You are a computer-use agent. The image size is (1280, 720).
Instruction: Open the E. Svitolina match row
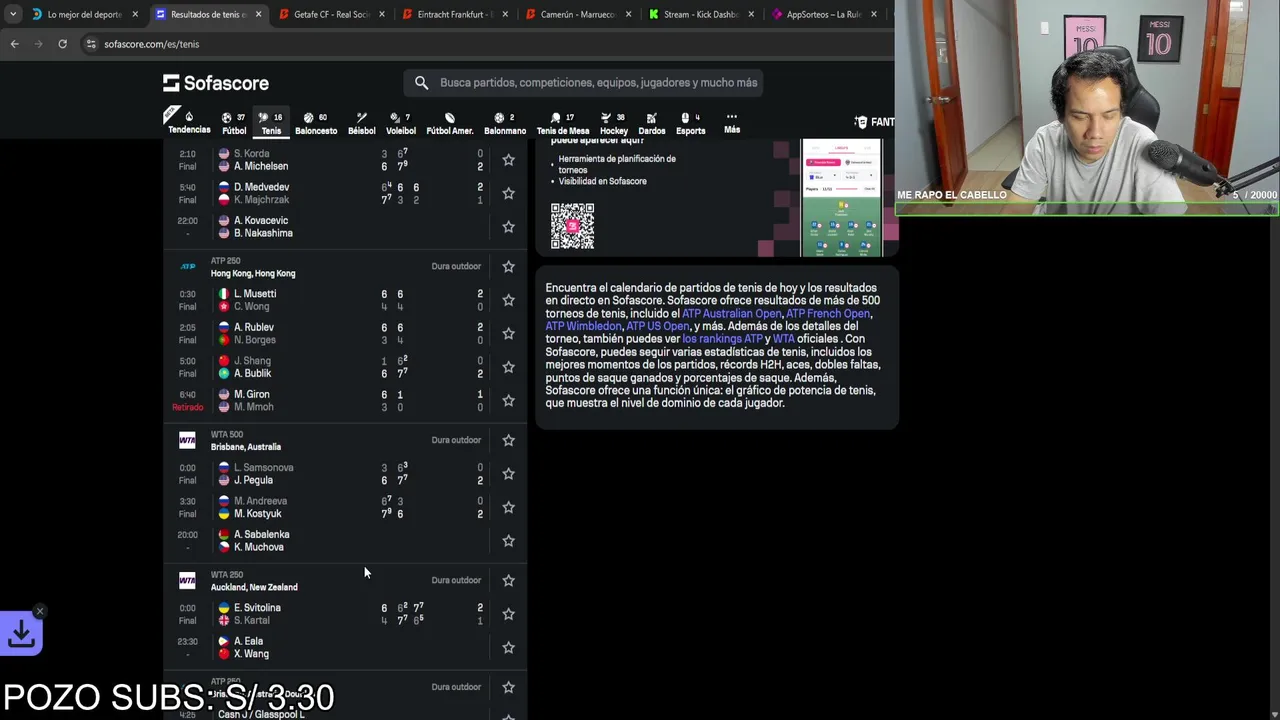(346, 614)
